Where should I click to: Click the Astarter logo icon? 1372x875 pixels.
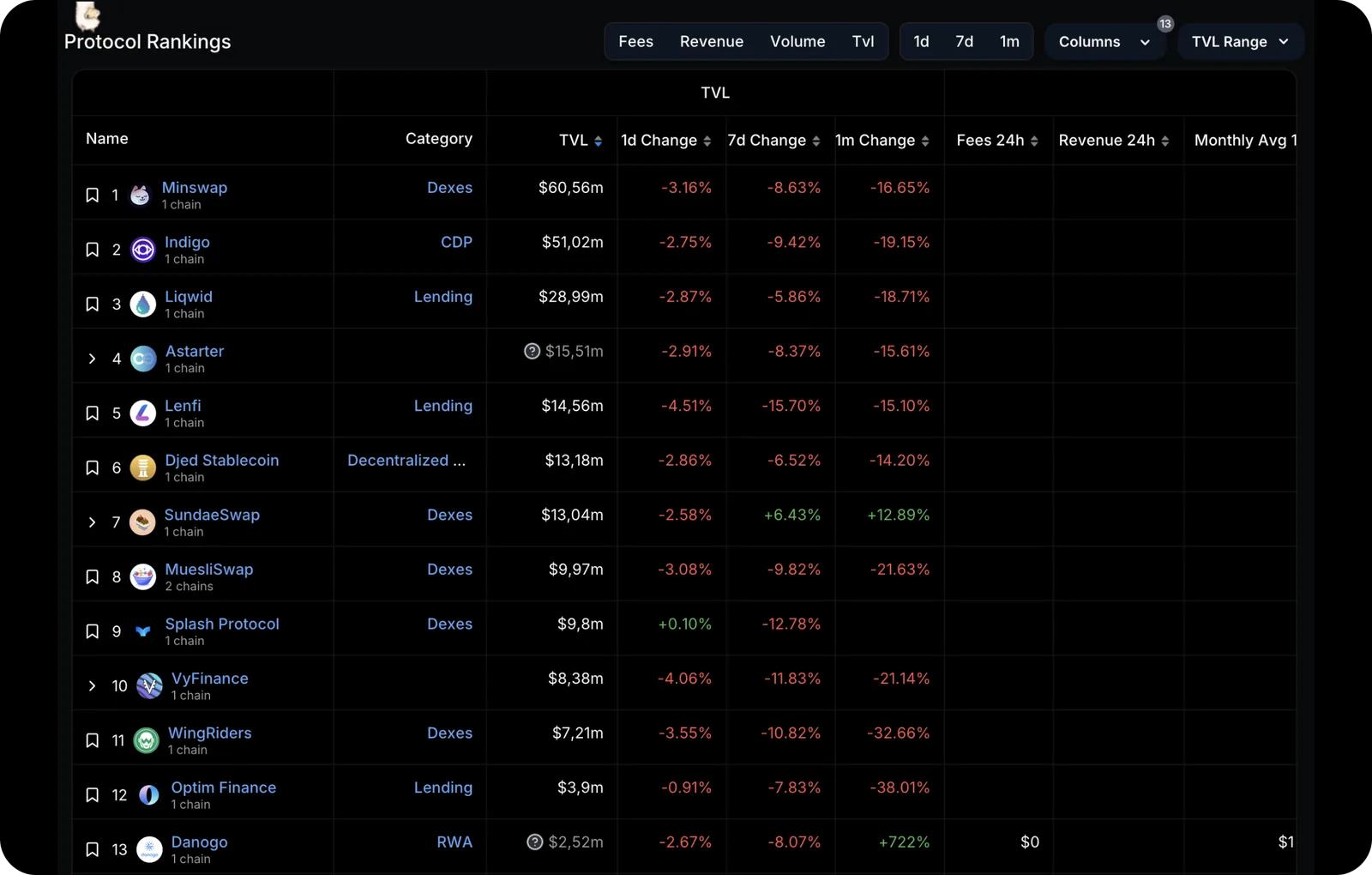[x=143, y=359]
